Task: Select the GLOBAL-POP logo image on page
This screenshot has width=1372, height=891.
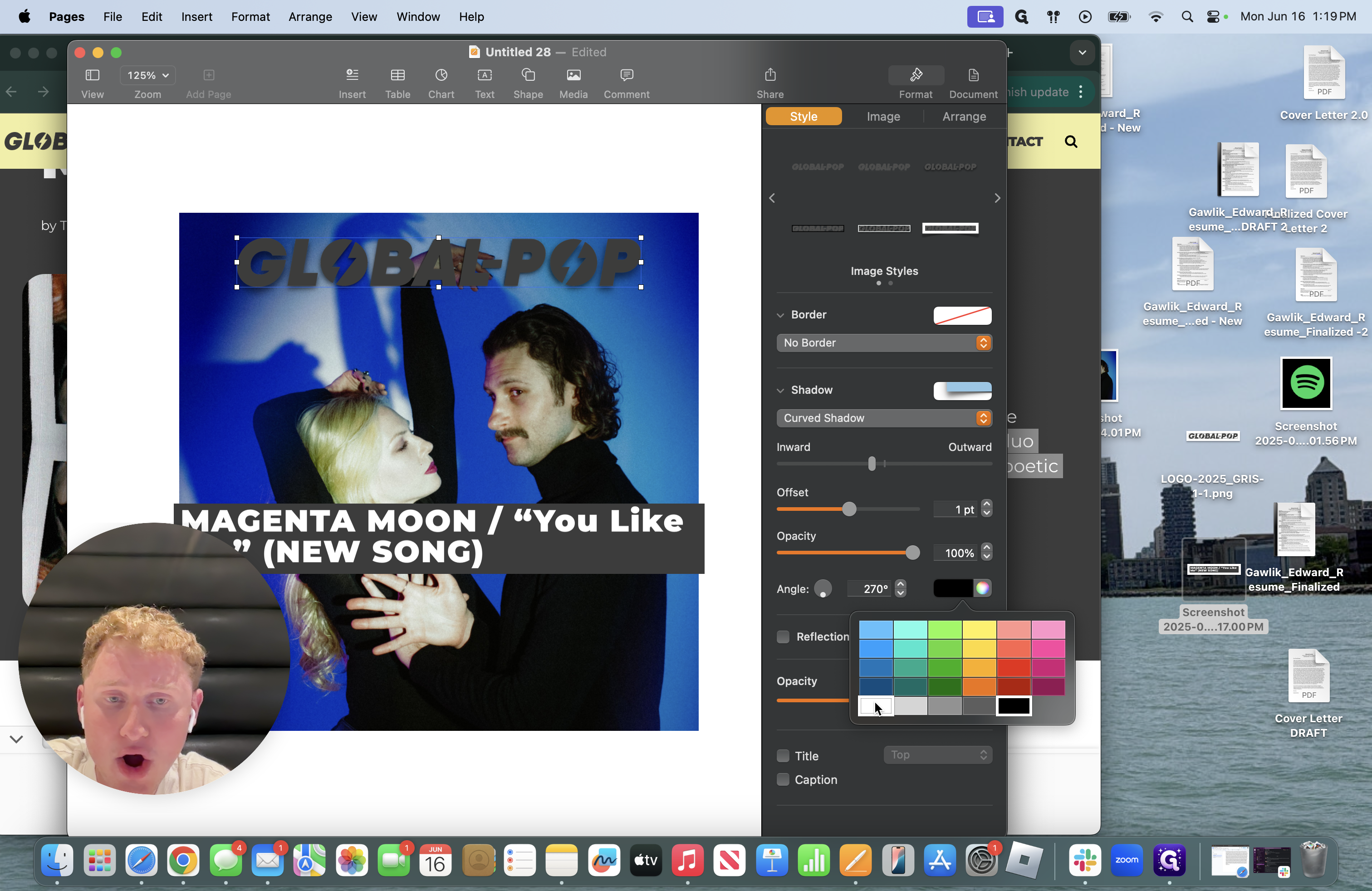Action: point(439,262)
